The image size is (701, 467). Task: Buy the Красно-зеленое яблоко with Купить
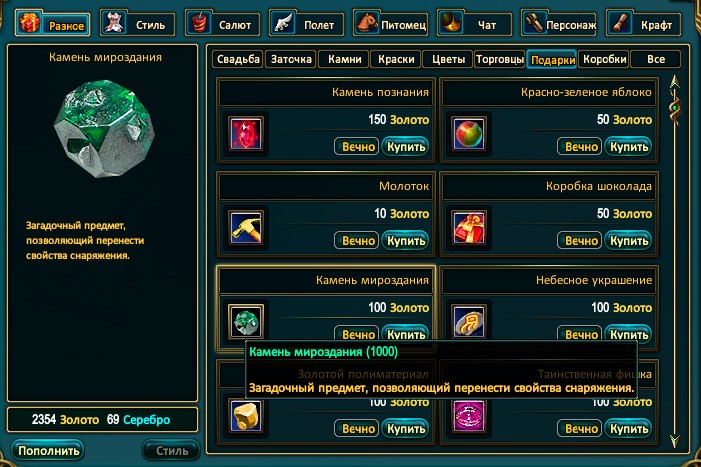629,147
